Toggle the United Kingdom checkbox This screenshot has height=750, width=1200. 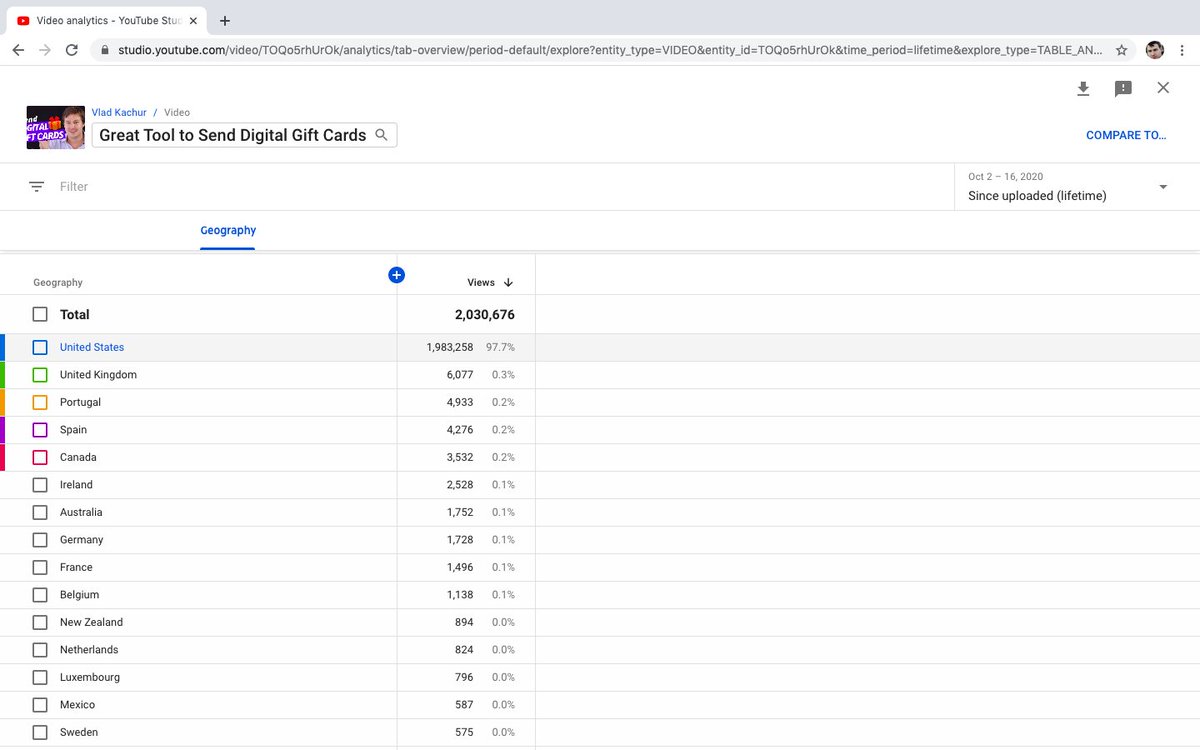tap(40, 375)
